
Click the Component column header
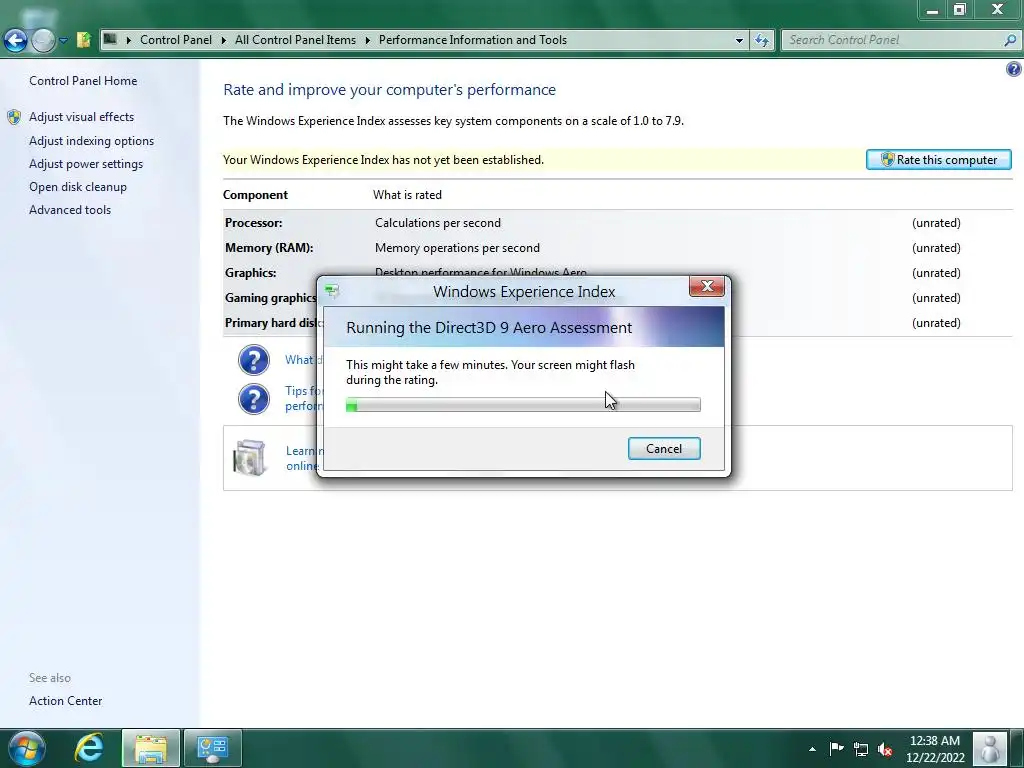pos(255,195)
